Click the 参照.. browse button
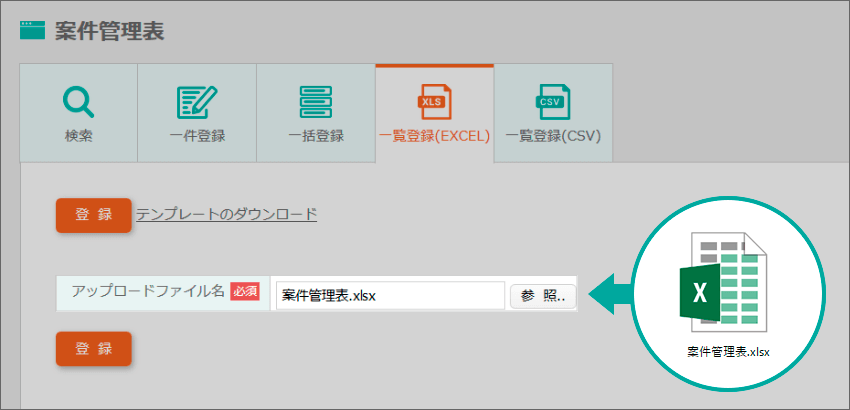This screenshot has width=850, height=410. coord(543,296)
